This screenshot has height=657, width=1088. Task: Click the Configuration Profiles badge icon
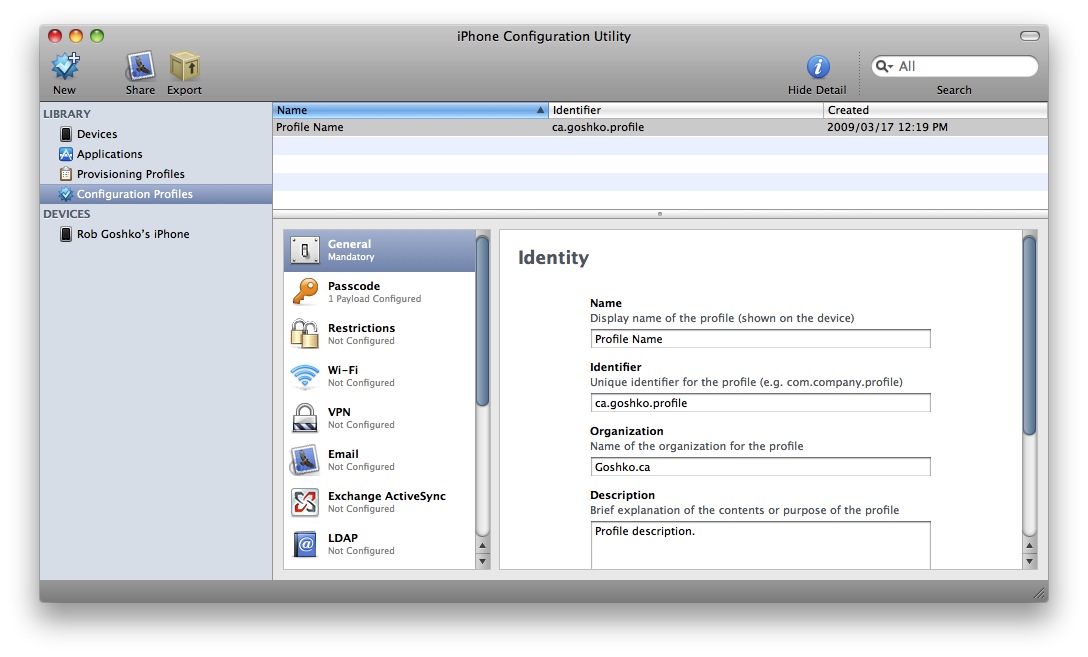pyautogui.click(x=66, y=194)
